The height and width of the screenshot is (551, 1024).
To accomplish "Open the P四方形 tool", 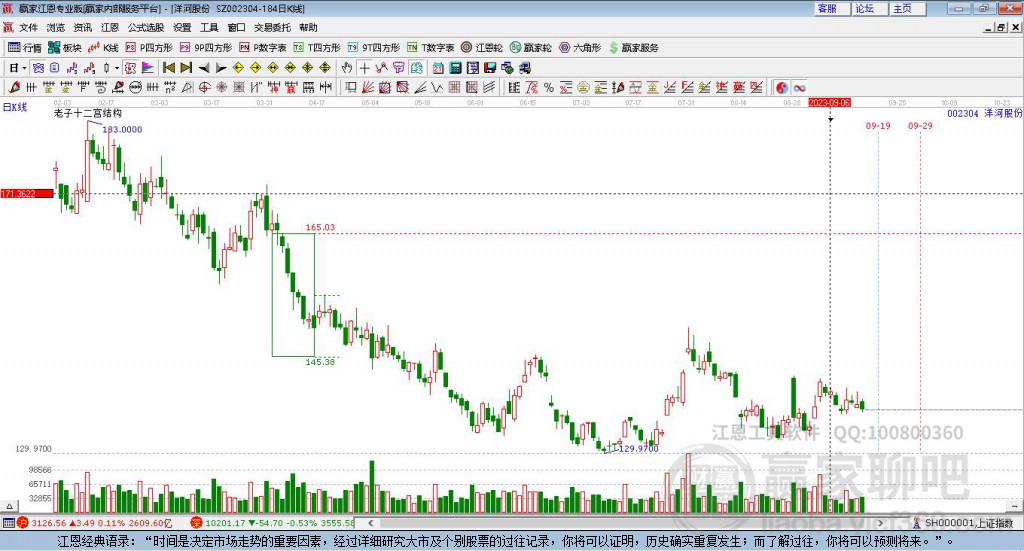I will [x=149, y=48].
